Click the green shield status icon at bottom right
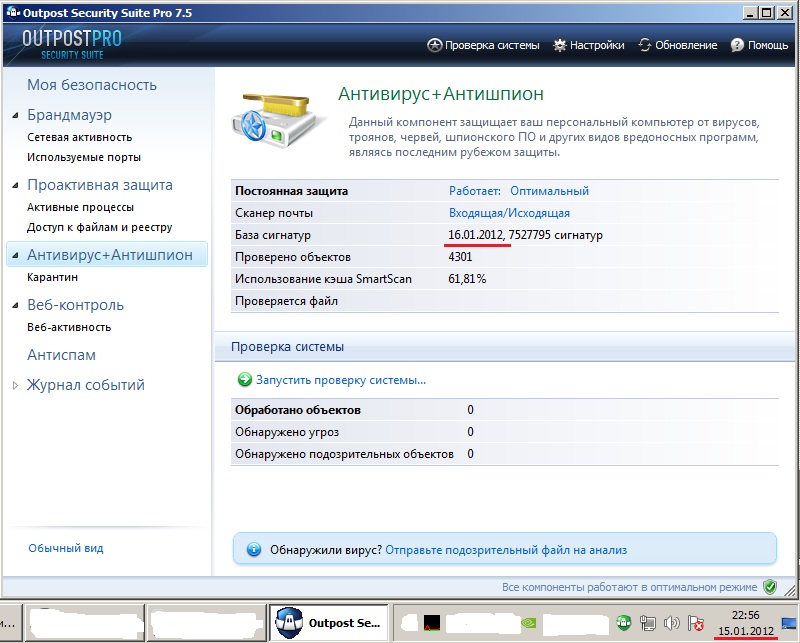 [770, 587]
